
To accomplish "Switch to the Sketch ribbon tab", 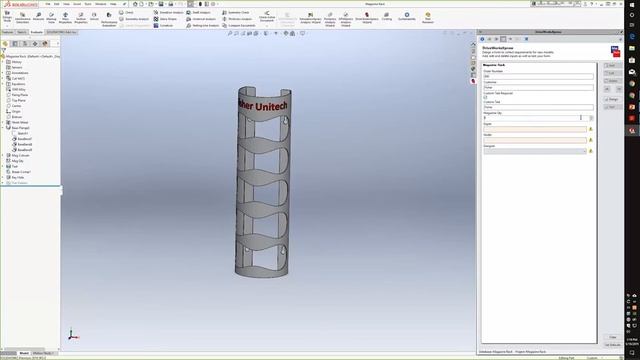I will click(x=22, y=32).
